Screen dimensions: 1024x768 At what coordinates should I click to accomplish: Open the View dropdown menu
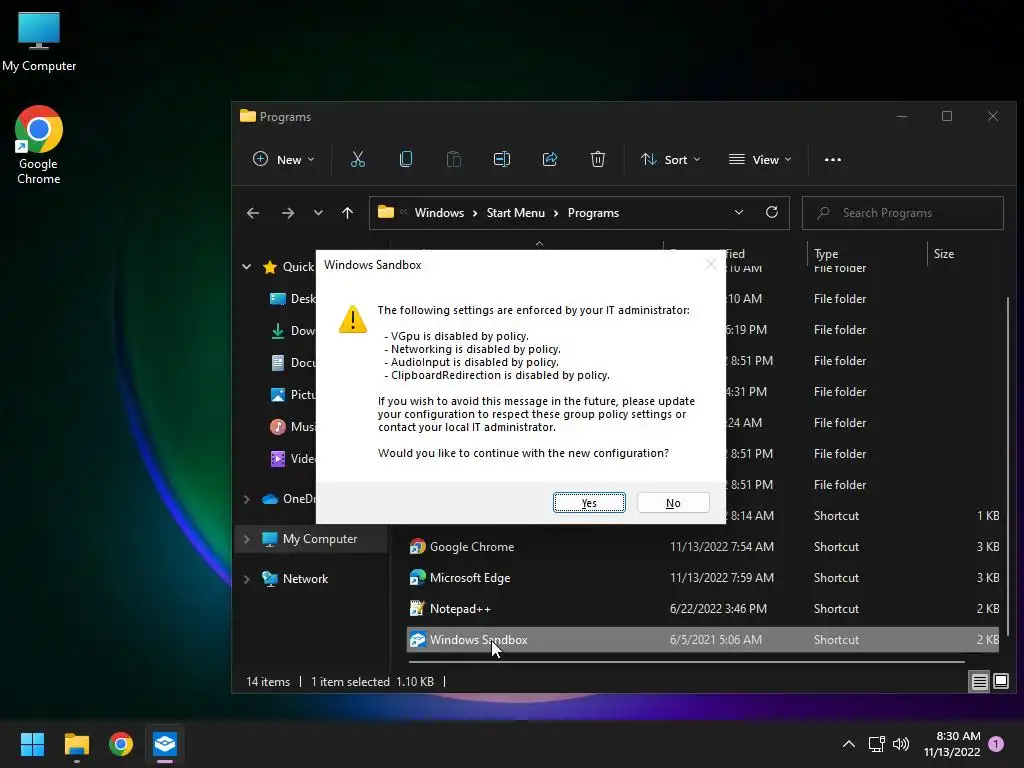point(760,159)
